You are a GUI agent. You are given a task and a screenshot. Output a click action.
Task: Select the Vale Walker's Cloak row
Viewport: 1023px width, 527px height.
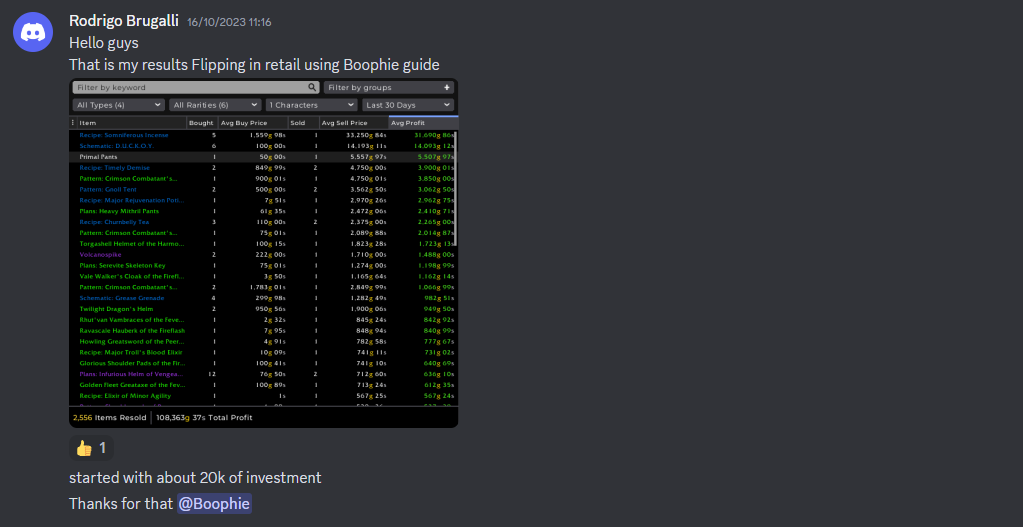[x=262, y=277]
